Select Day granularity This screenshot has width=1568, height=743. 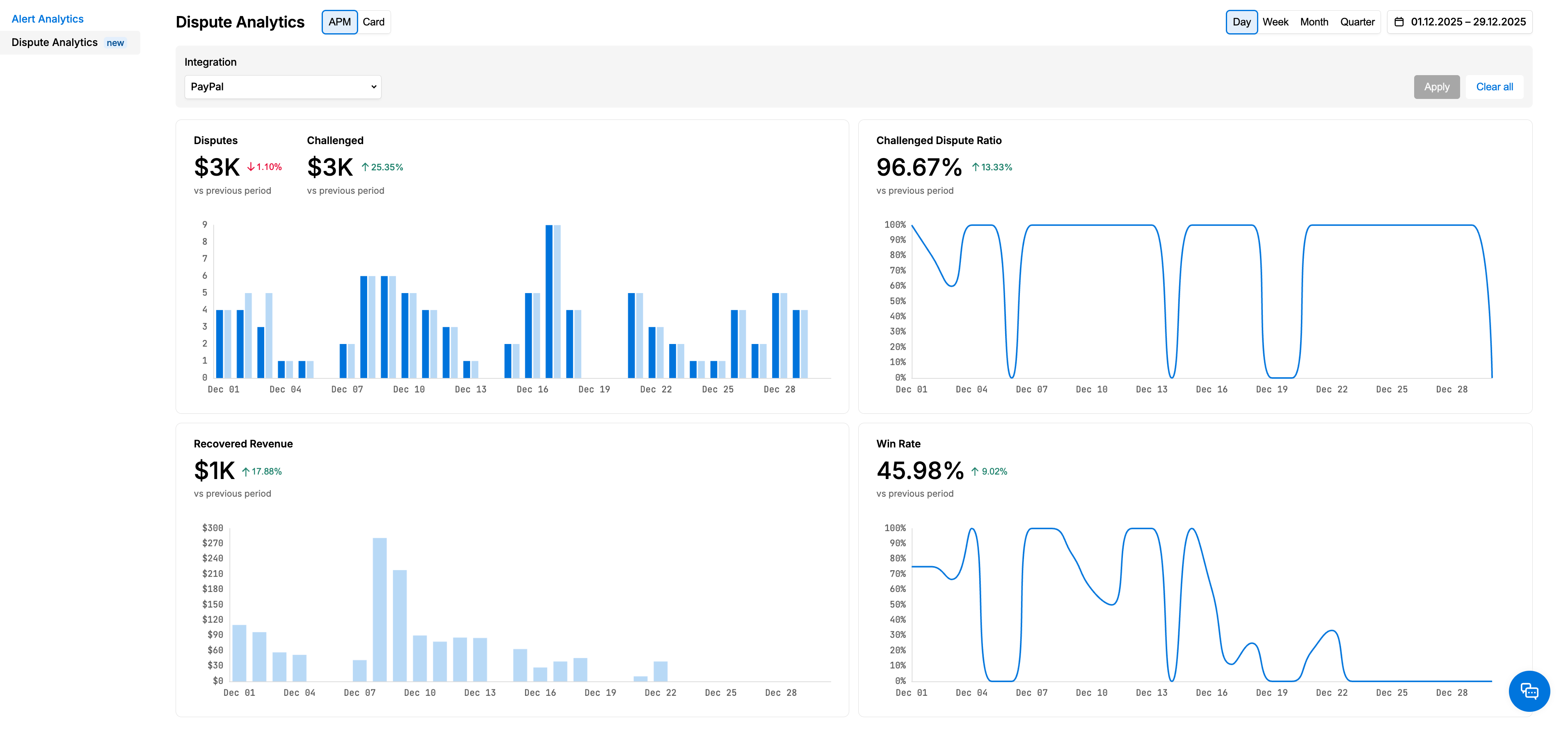[x=1241, y=22]
